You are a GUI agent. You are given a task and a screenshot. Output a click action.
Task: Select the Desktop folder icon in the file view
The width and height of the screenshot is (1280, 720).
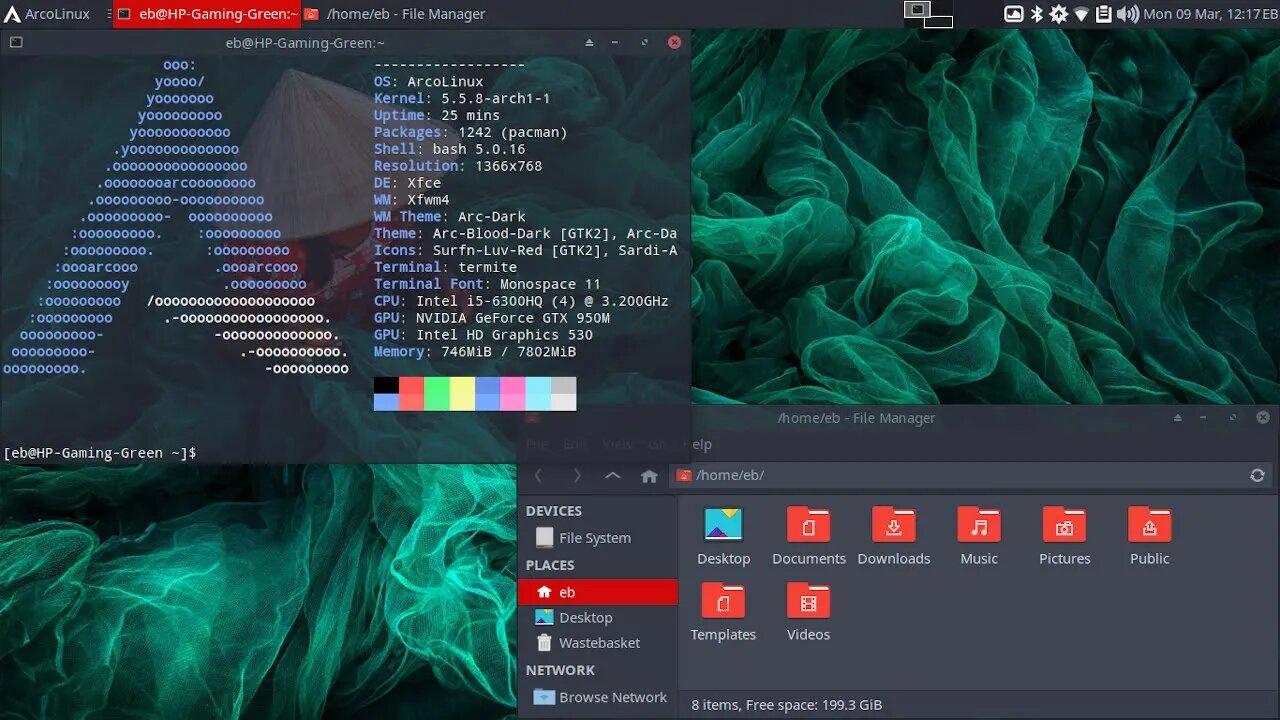coord(723,537)
